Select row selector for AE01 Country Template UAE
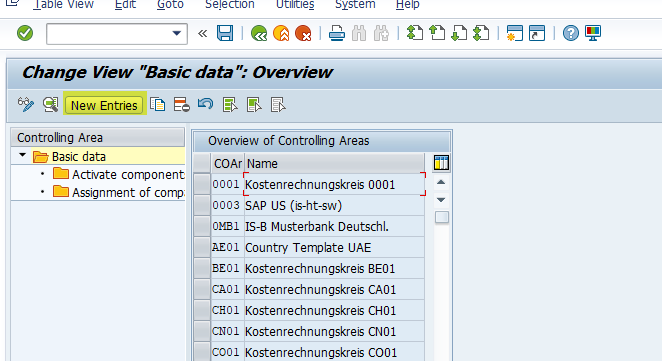Viewport: 662px width, 361px height. coord(202,247)
